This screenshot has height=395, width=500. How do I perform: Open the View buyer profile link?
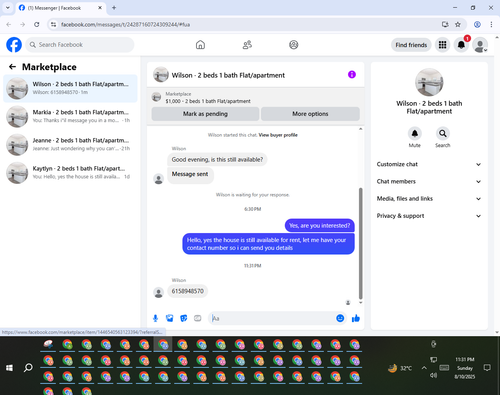(278, 135)
